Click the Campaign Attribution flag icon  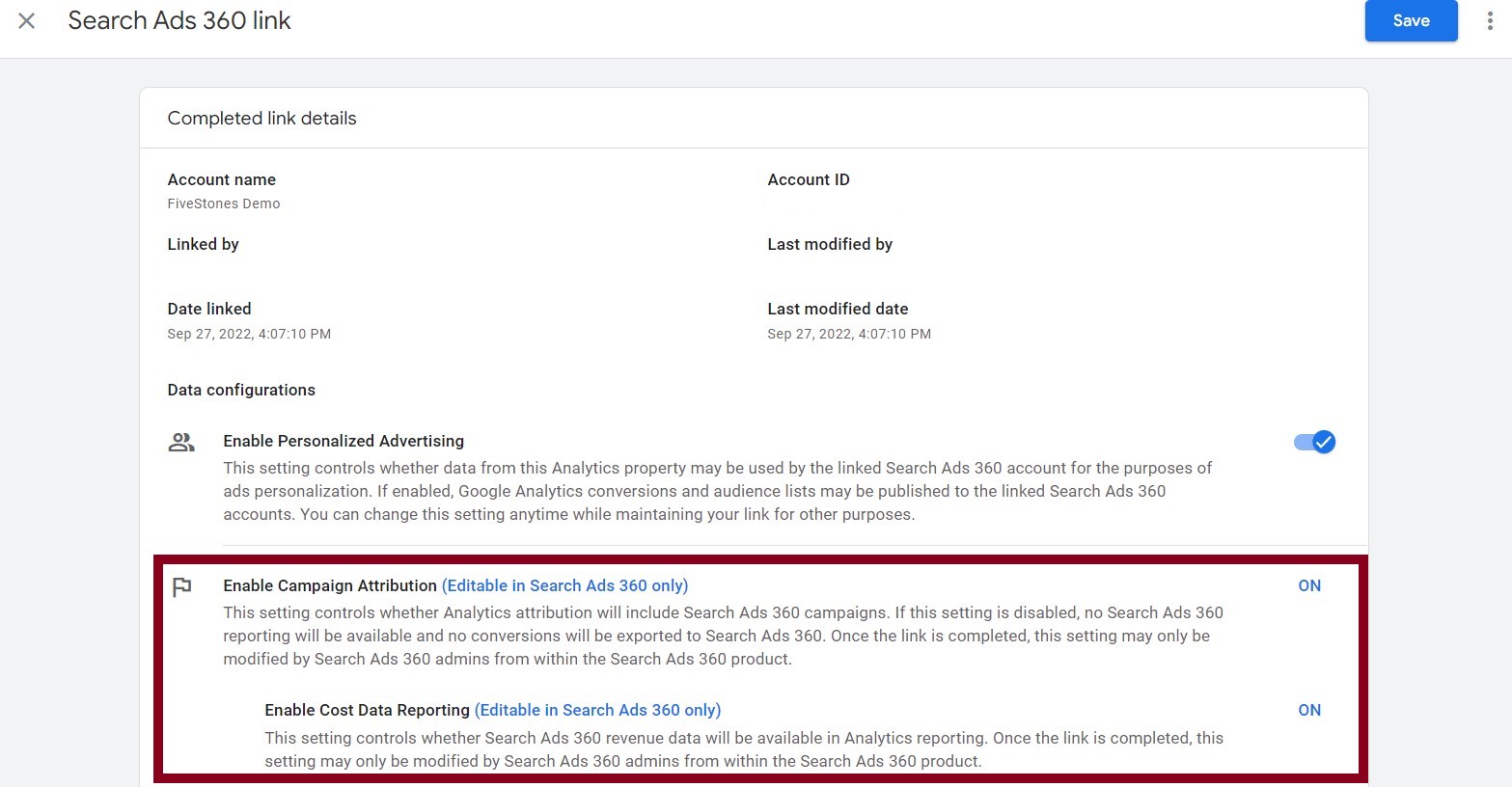pyautogui.click(x=181, y=586)
